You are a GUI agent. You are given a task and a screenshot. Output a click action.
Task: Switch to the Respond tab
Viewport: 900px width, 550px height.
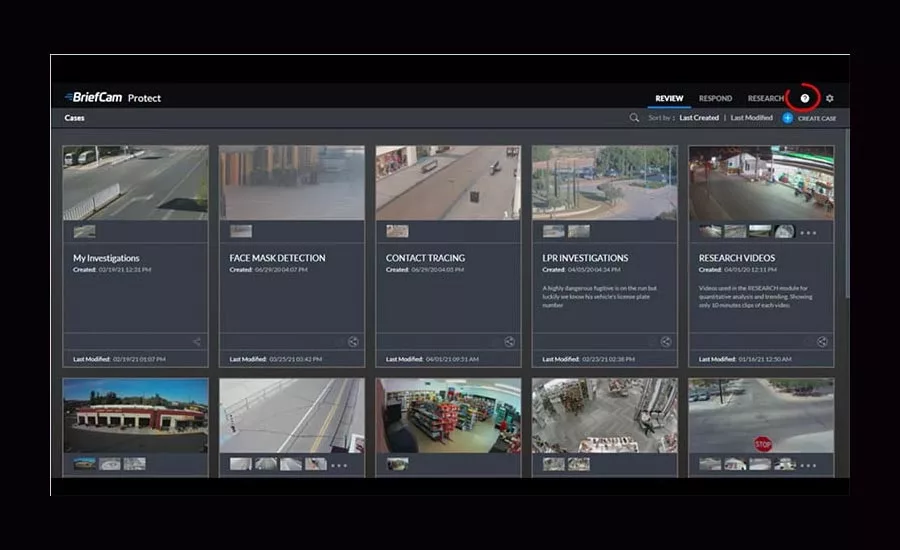click(715, 99)
